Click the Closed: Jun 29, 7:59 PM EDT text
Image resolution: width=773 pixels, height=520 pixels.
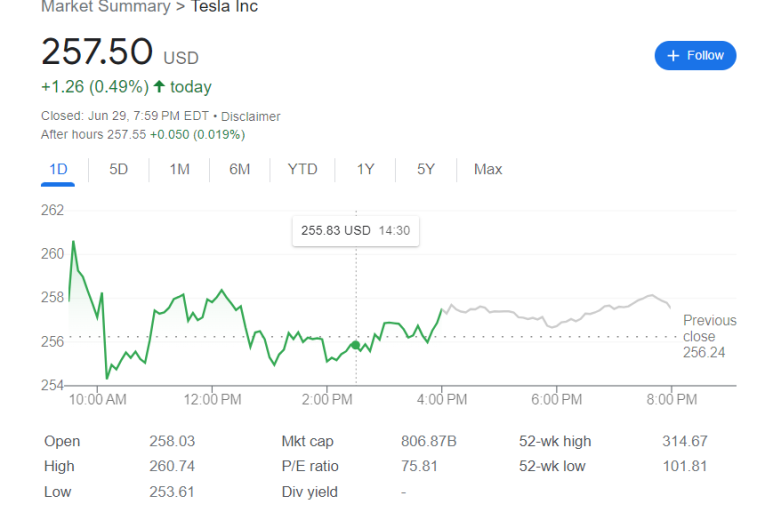(x=125, y=116)
